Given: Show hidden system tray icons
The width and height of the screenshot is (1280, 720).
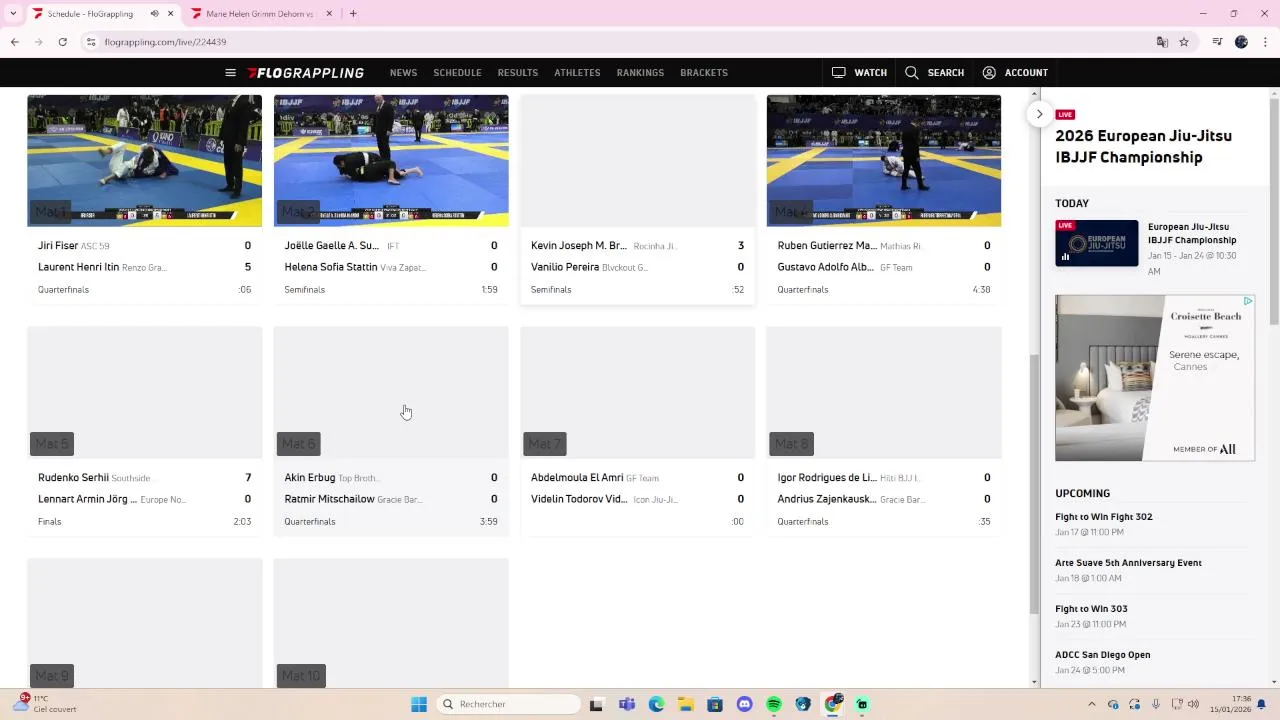Looking at the screenshot, I should (1091, 704).
